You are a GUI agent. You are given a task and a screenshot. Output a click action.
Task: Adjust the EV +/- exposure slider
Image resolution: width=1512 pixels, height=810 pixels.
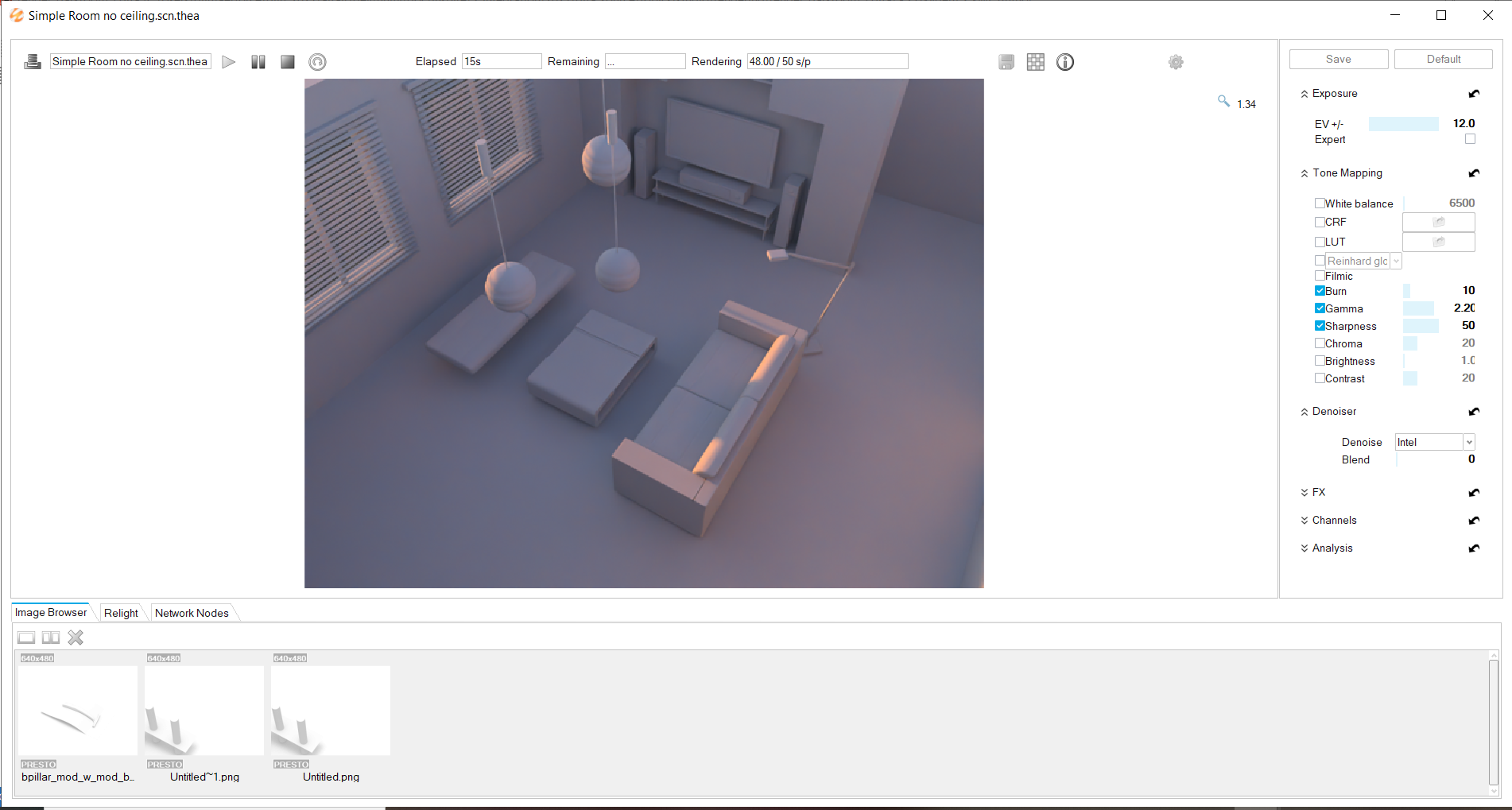click(x=1403, y=124)
